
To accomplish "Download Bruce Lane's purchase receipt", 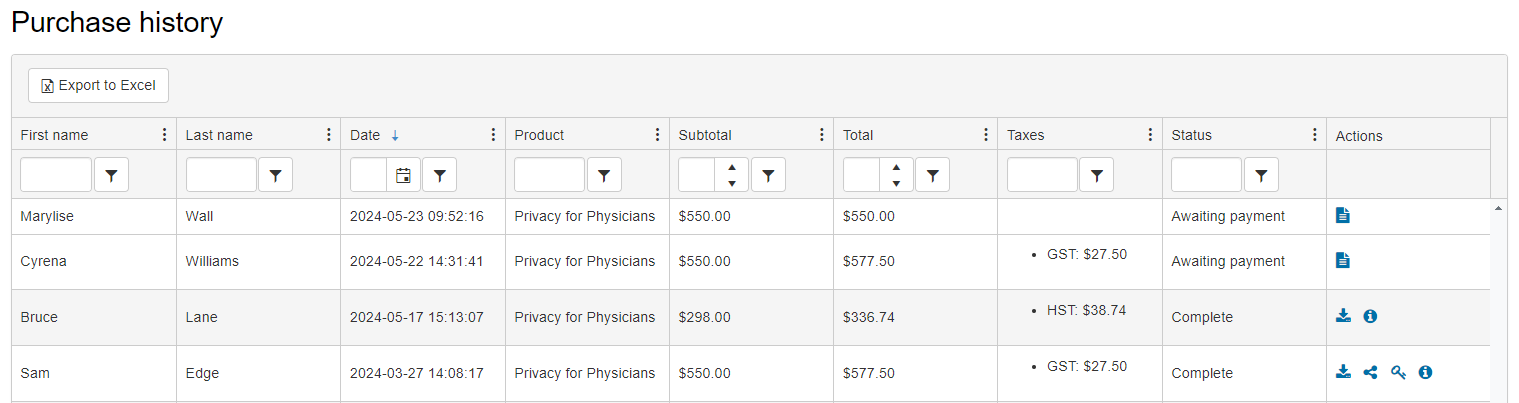I will tap(1343, 316).
